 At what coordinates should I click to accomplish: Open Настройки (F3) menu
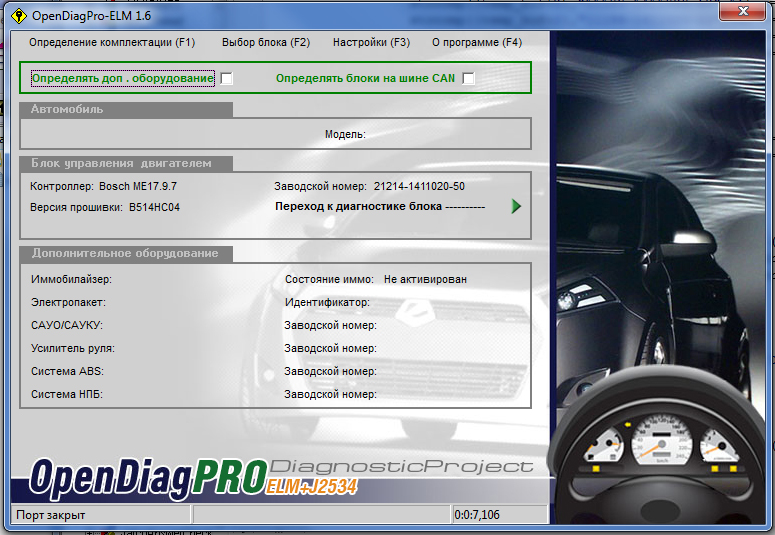371,43
